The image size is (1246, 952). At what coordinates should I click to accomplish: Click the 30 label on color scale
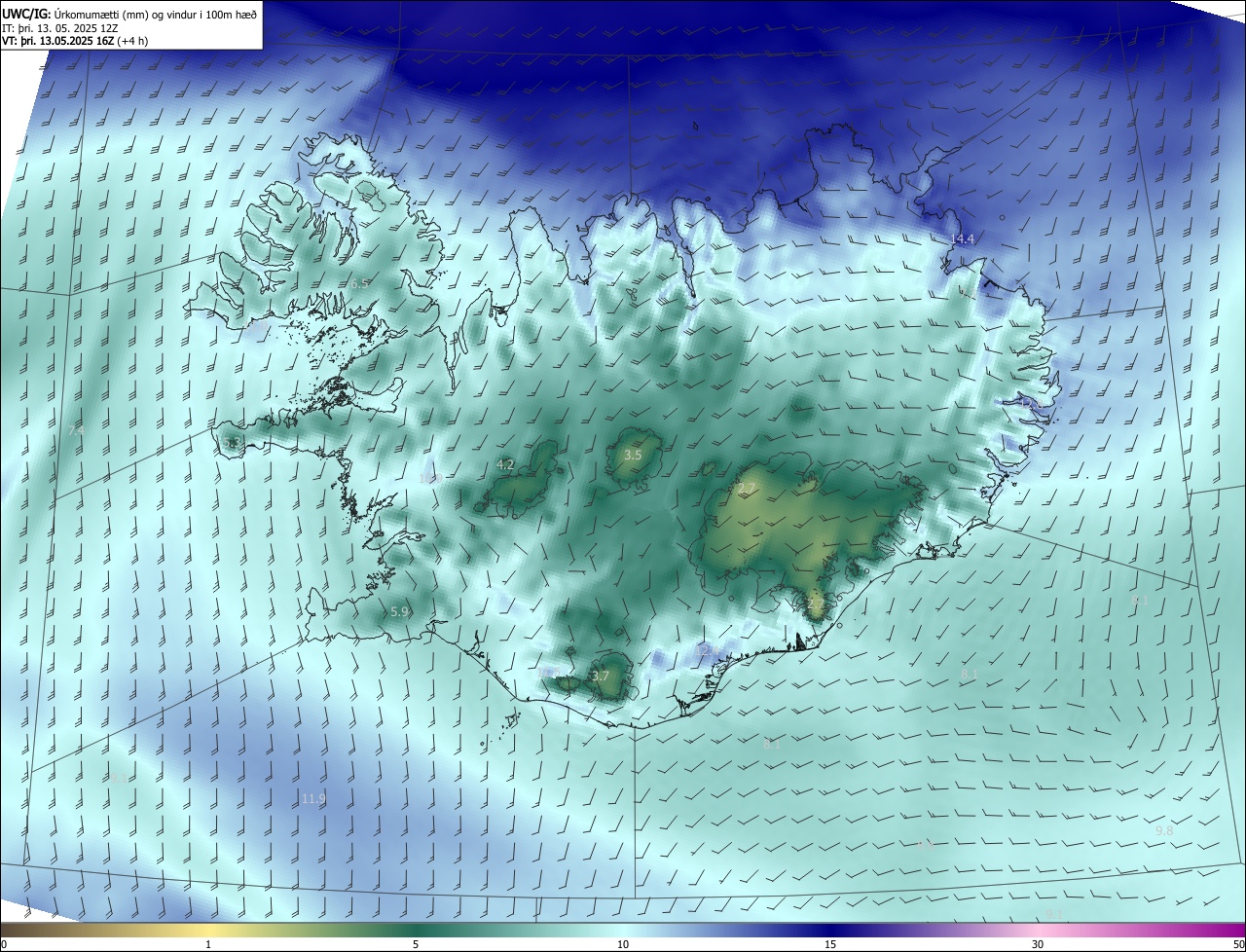click(1038, 944)
